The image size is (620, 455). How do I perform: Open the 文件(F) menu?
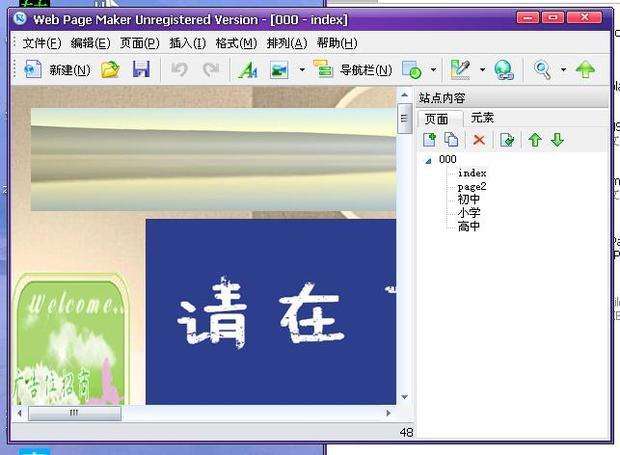(42, 43)
